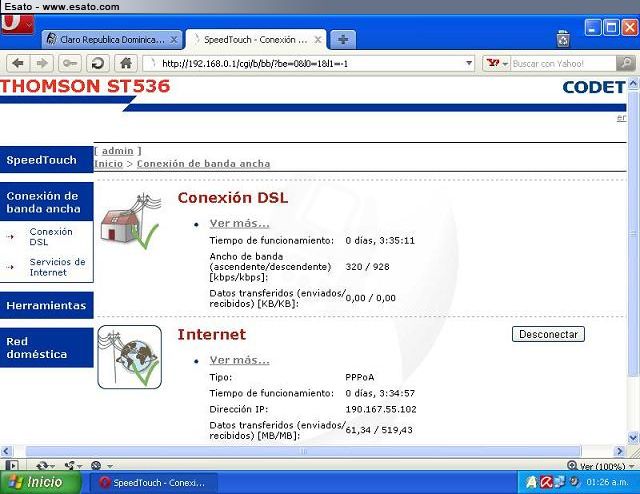Go to the Inicio breadcrumb link
The height and width of the screenshot is (494, 640).
108,164
